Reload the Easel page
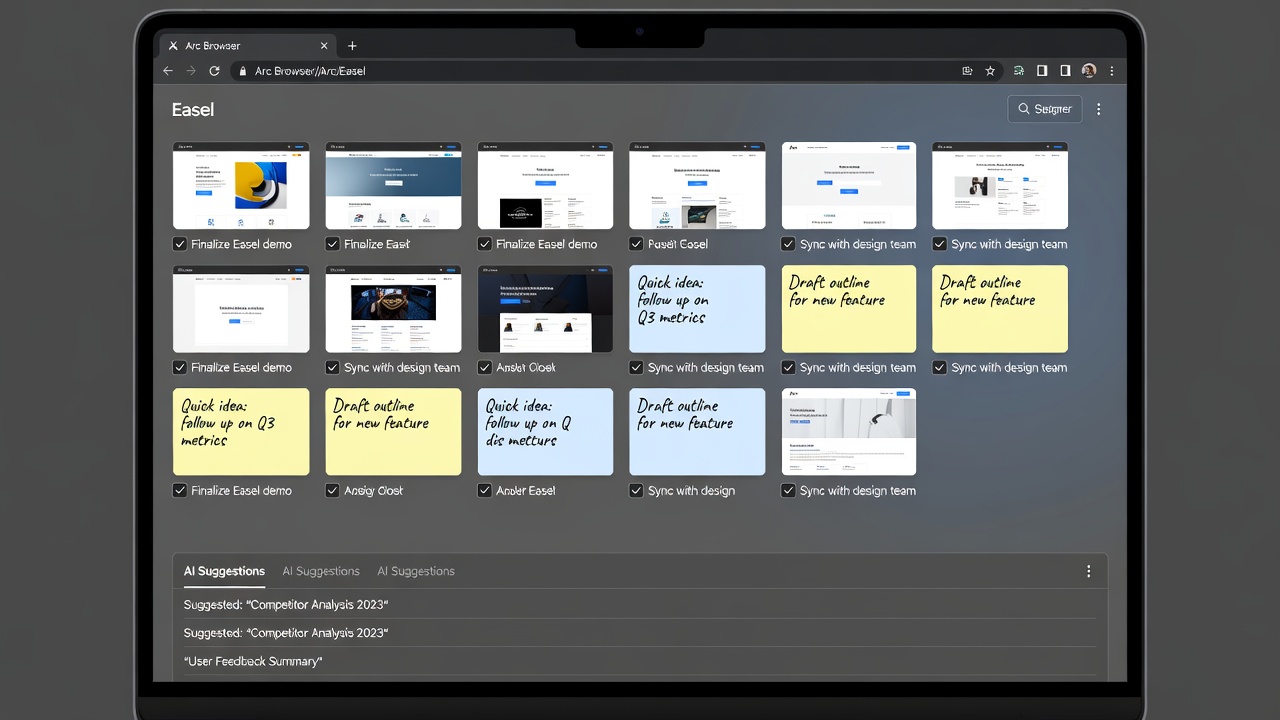The image size is (1280, 720). [x=214, y=71]
